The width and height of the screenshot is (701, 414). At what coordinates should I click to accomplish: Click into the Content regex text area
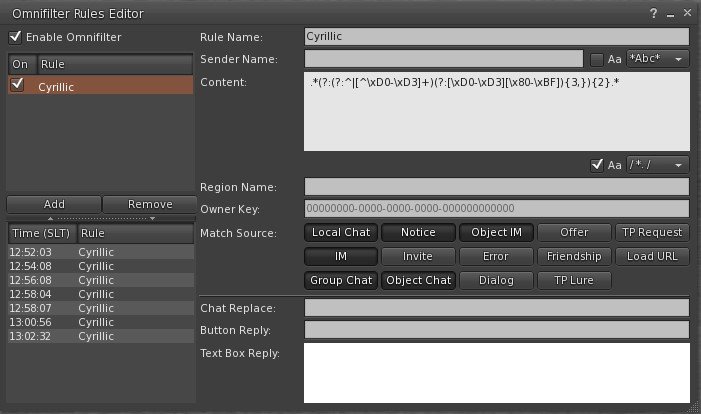(497, 111)
